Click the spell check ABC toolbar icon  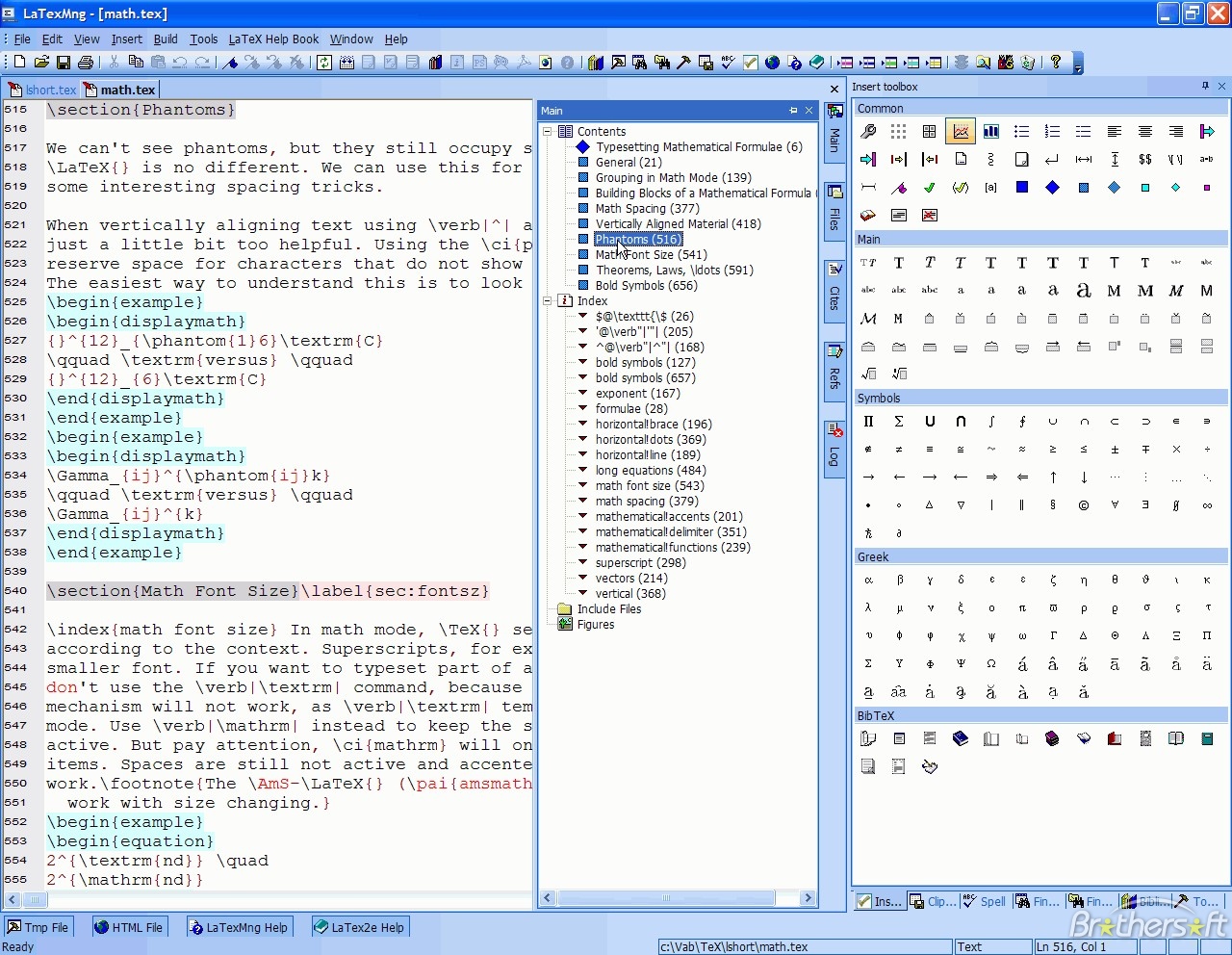728,63
